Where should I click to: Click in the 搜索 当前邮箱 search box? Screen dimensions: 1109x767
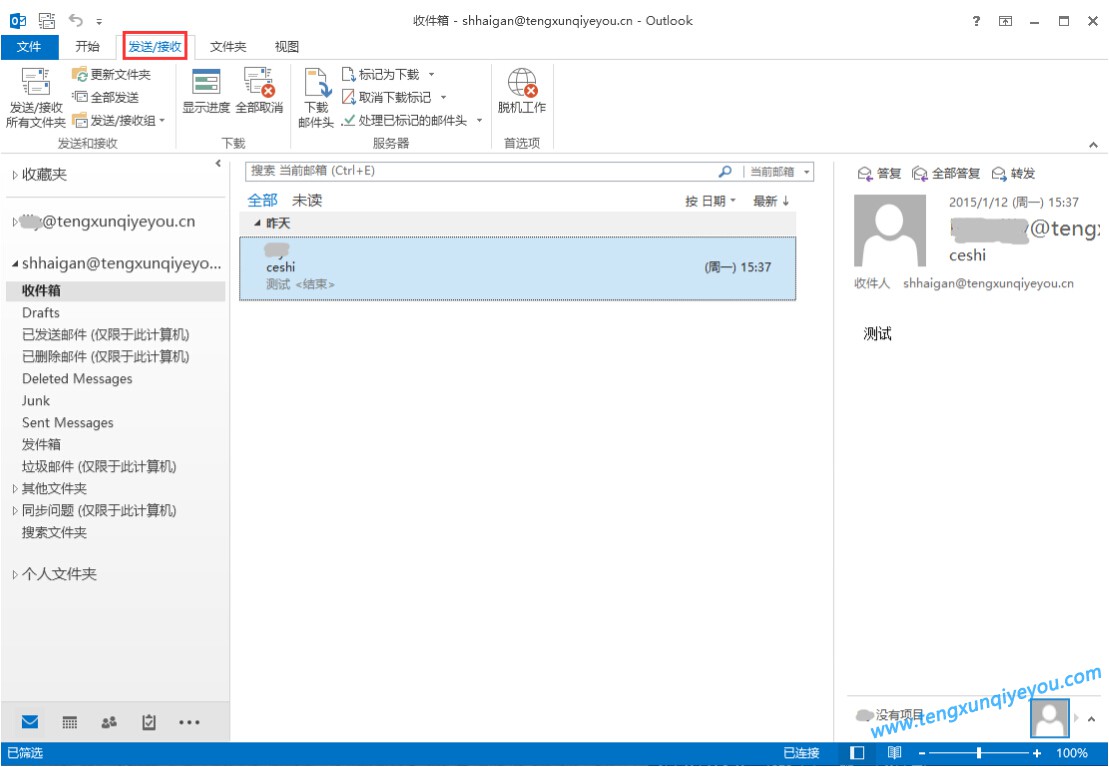481,171
